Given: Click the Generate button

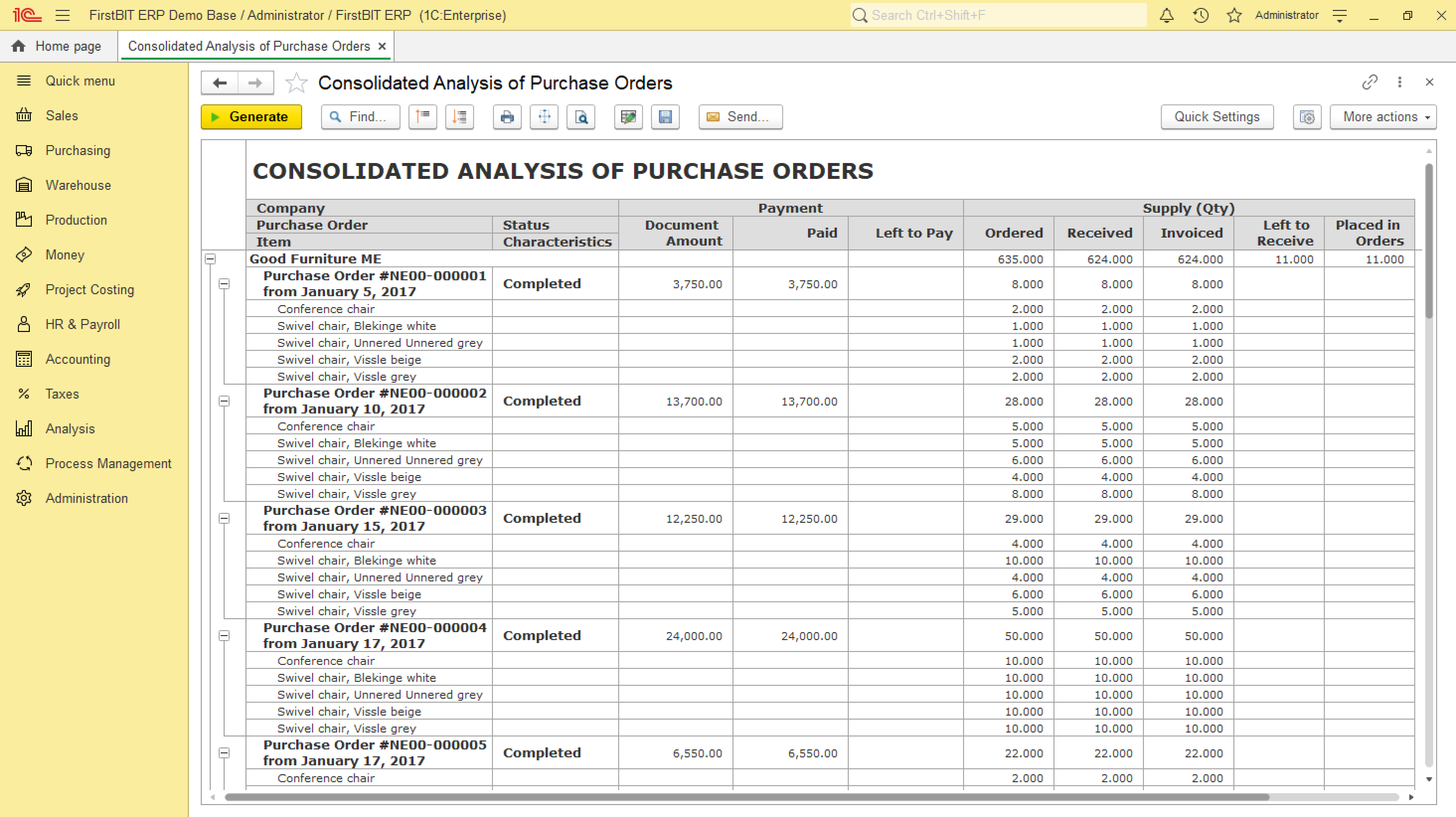Looking at the screenshot, I should pyautogui.click(x=251, y=117).
